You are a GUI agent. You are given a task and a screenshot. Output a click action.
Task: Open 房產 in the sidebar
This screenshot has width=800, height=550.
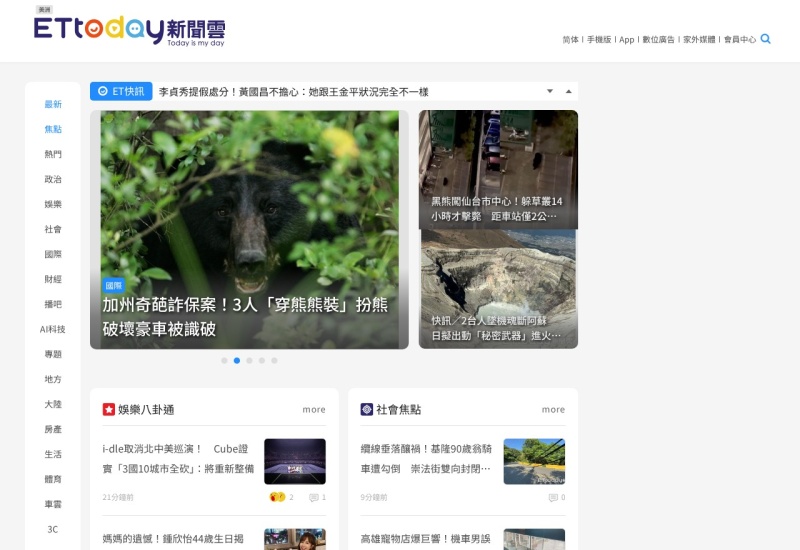(53, 429)
